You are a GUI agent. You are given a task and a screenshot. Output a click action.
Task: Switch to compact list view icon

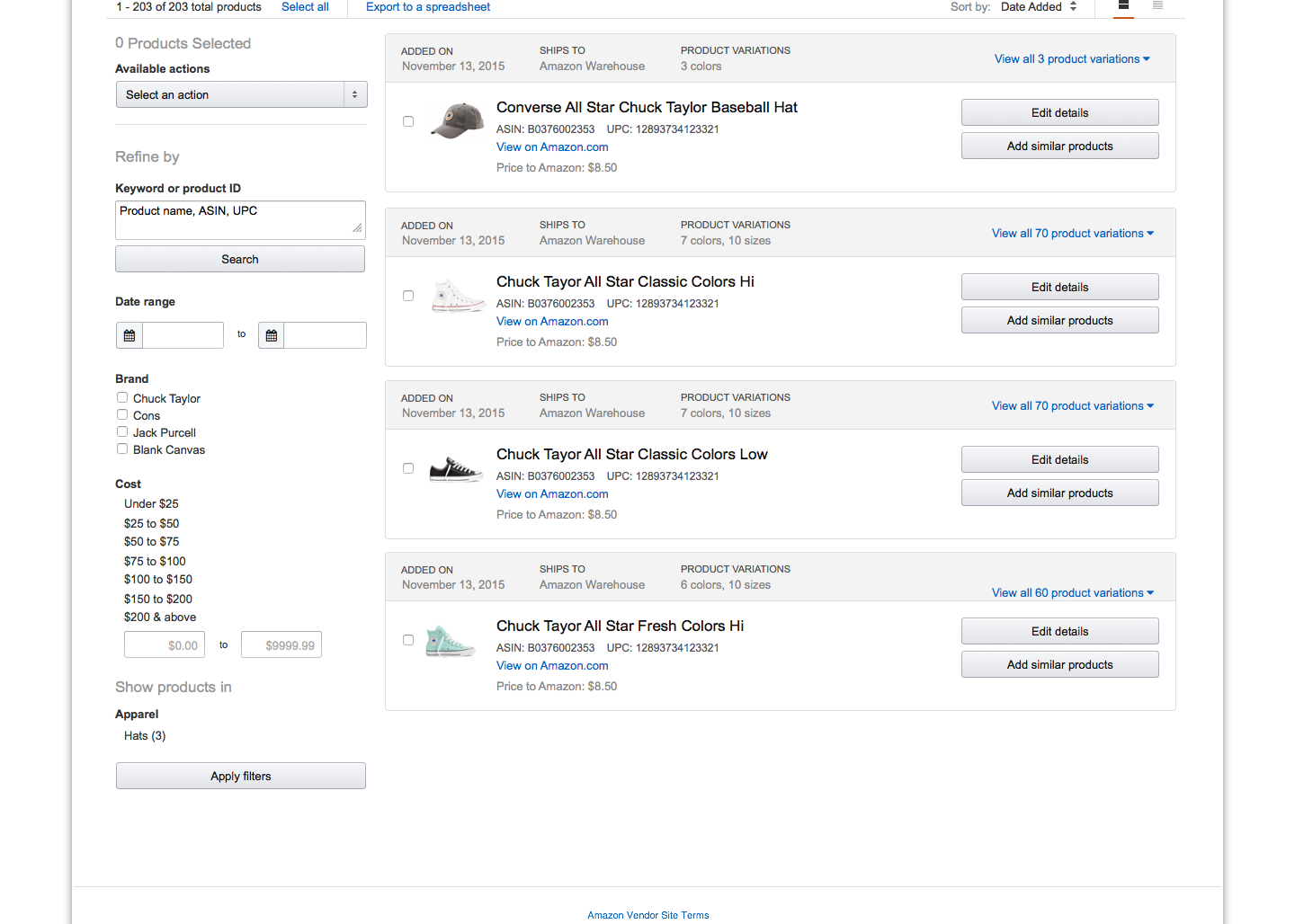pyautogui.click(x=1157, y=5)
